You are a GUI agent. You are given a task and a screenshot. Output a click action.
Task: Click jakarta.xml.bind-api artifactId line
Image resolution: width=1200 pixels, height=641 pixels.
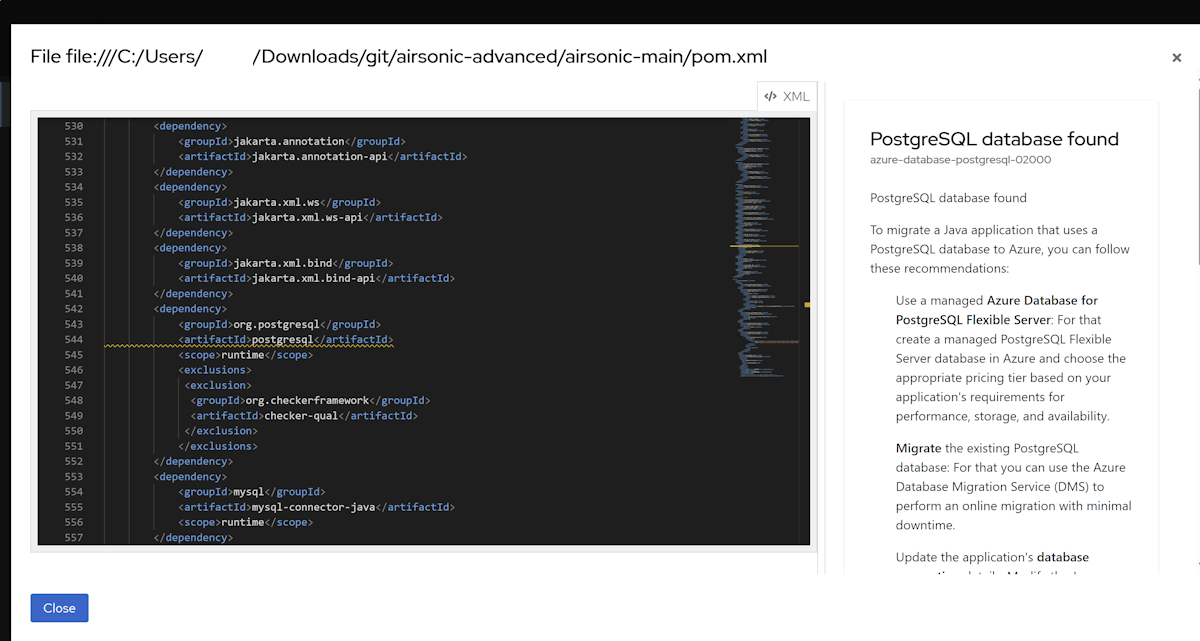click(317, 279)
